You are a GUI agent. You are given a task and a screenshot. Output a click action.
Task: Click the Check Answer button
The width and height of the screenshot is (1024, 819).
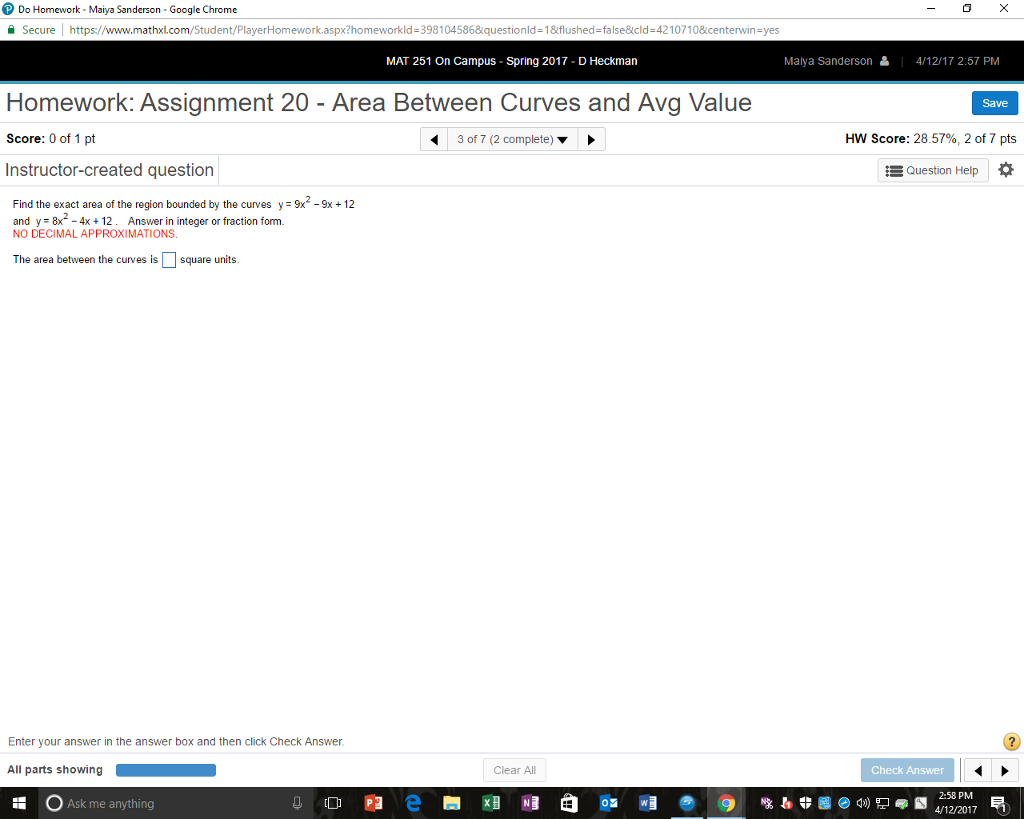[906, 770]
